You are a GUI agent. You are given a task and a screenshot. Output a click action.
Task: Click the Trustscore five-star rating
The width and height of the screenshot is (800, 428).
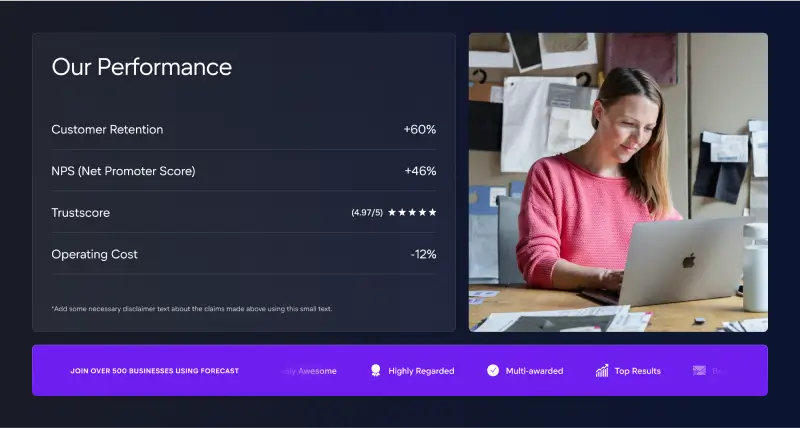tap(412, 212)
